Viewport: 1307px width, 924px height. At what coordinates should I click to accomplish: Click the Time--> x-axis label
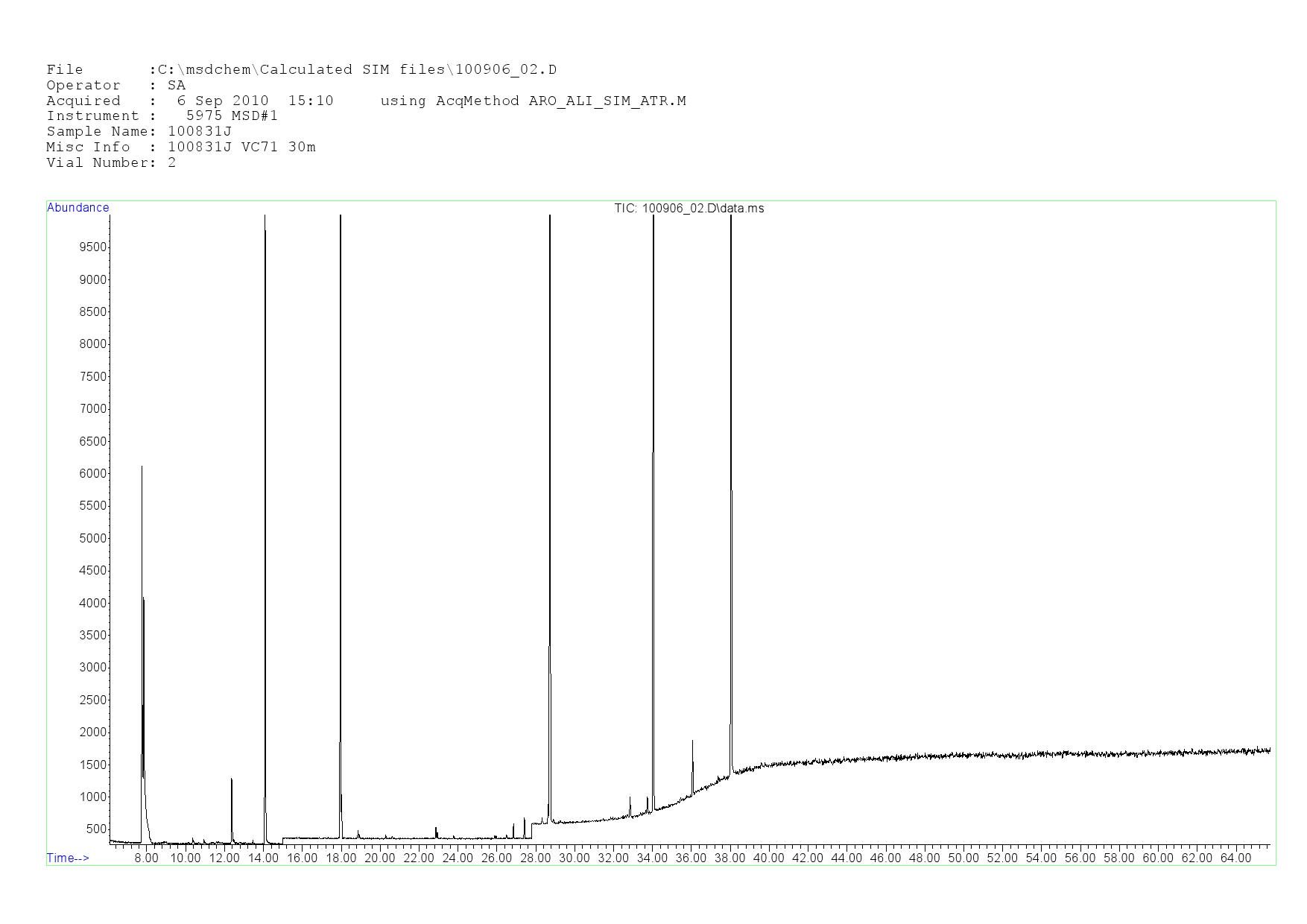point(68,858)
